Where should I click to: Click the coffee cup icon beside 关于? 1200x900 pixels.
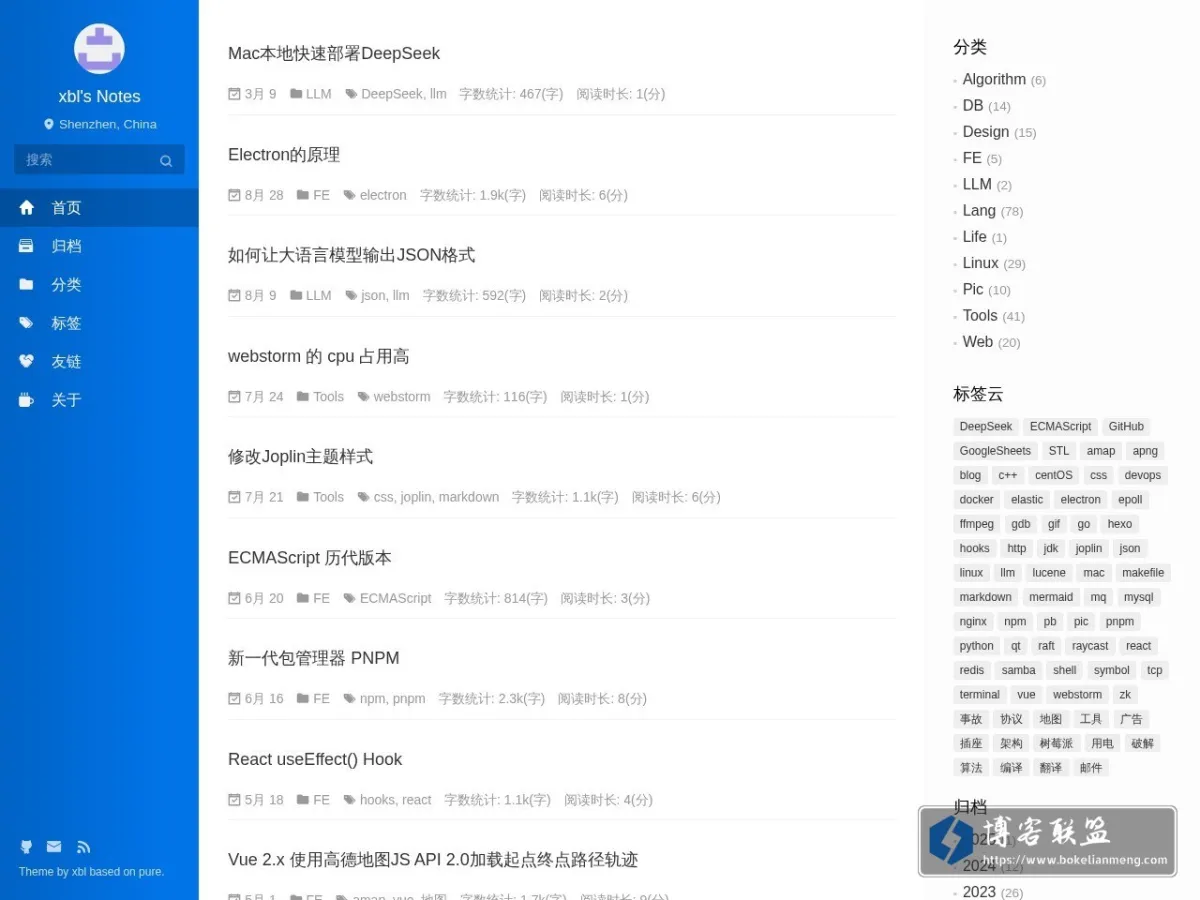click(x=27, y=400)
